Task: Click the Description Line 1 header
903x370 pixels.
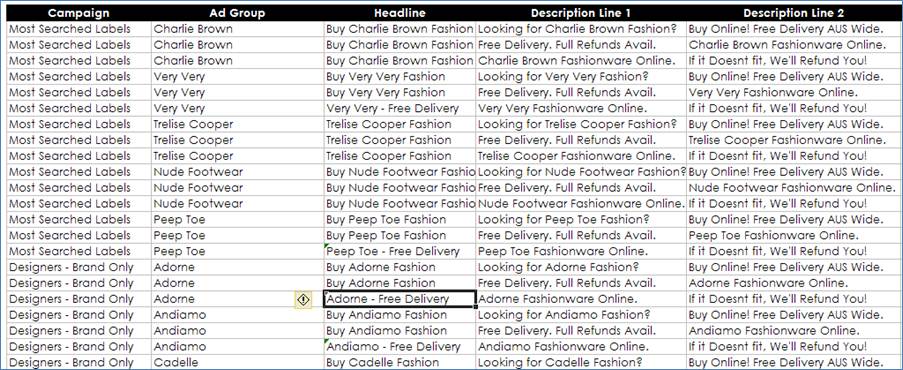Action: pos(581,13)
